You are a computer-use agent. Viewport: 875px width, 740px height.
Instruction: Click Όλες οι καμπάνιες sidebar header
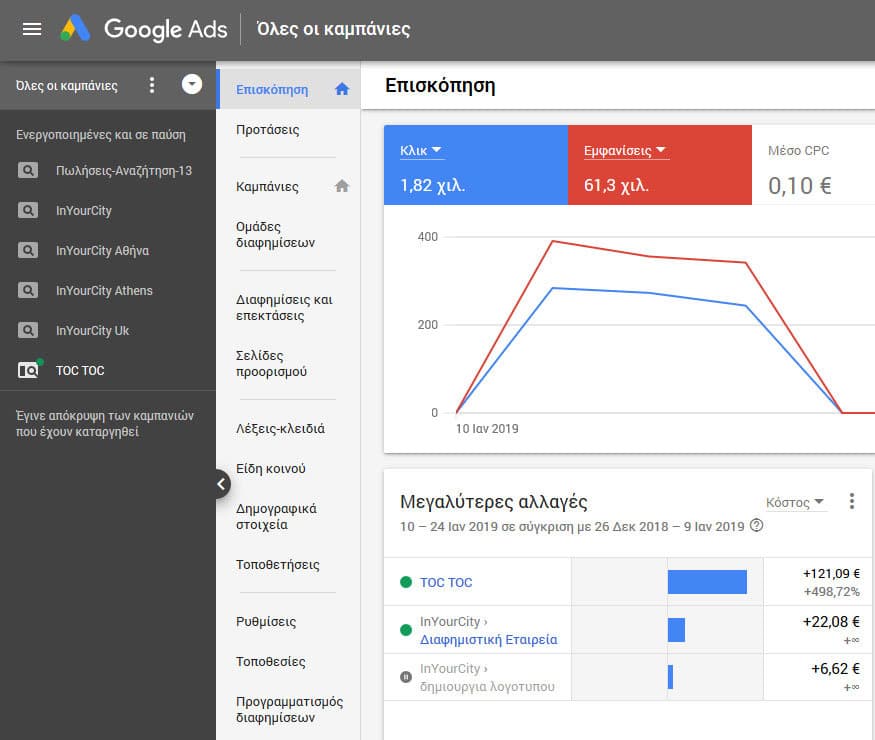tap(66, 85)
